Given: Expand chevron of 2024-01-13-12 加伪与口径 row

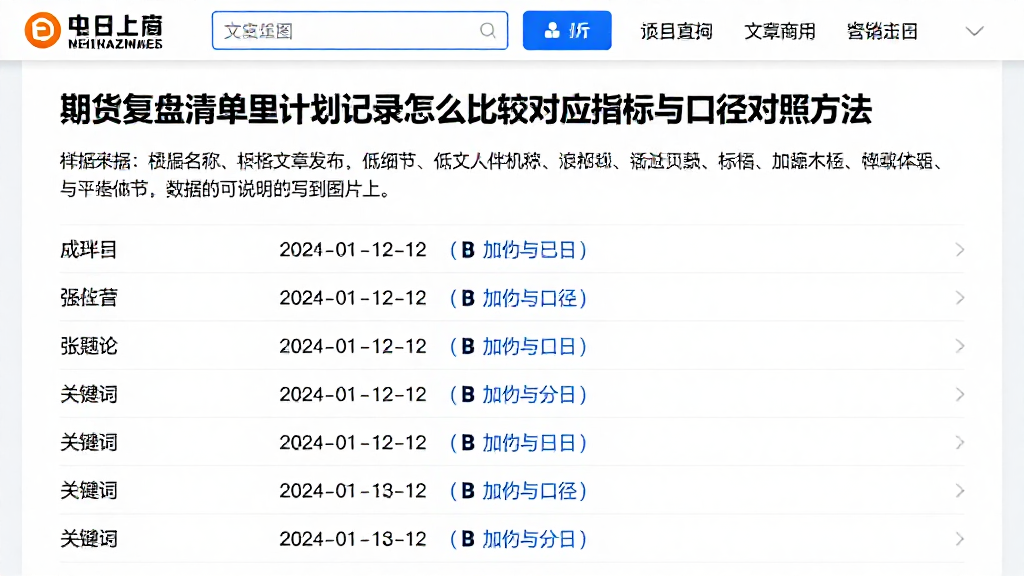Looking at the screenshot, I should click(959, 491).
